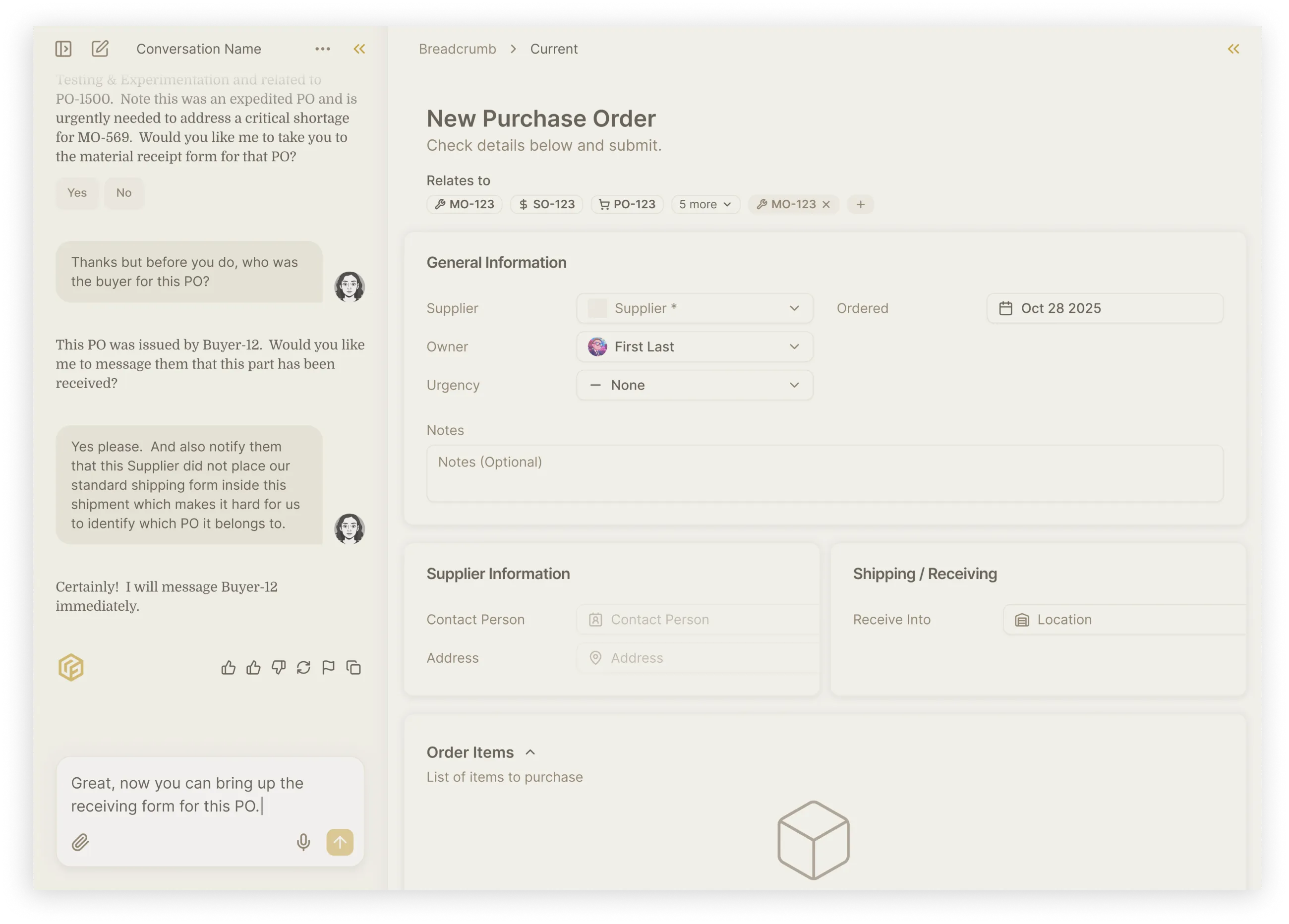Open the Supplier dropdown

coord(695,308)
